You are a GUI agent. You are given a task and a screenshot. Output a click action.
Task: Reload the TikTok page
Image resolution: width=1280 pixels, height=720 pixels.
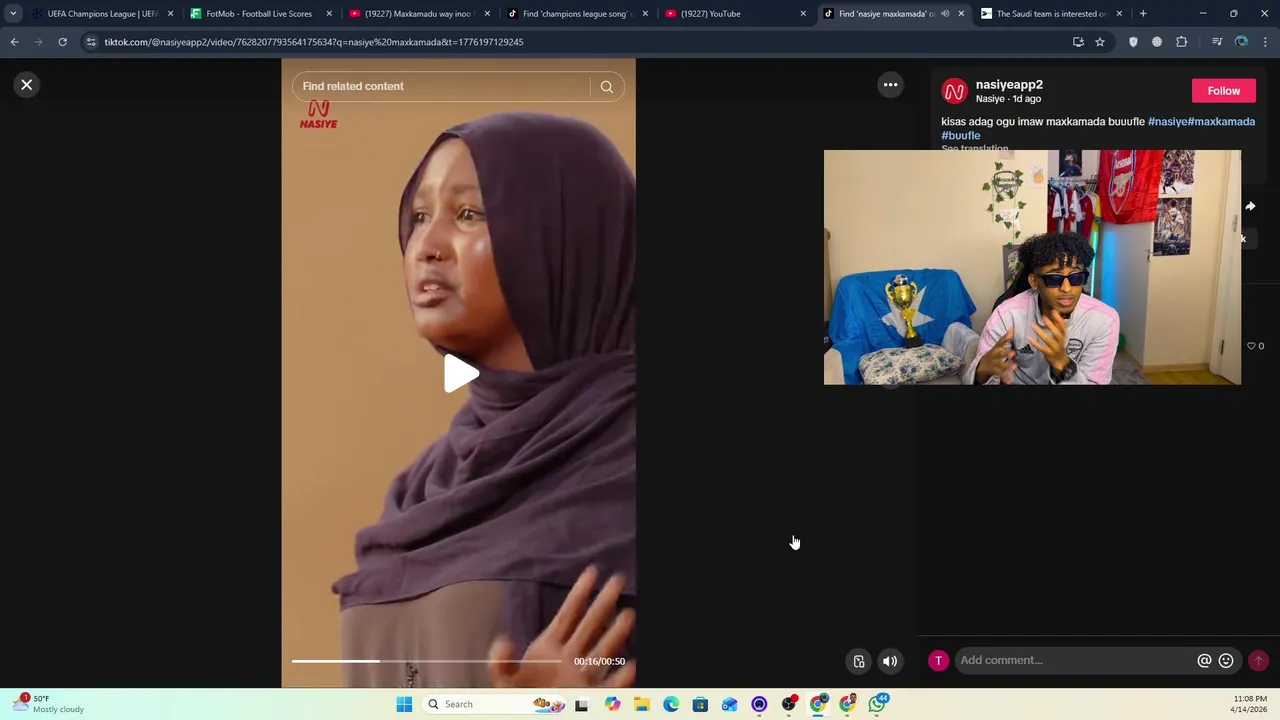(x=62, y=42)
